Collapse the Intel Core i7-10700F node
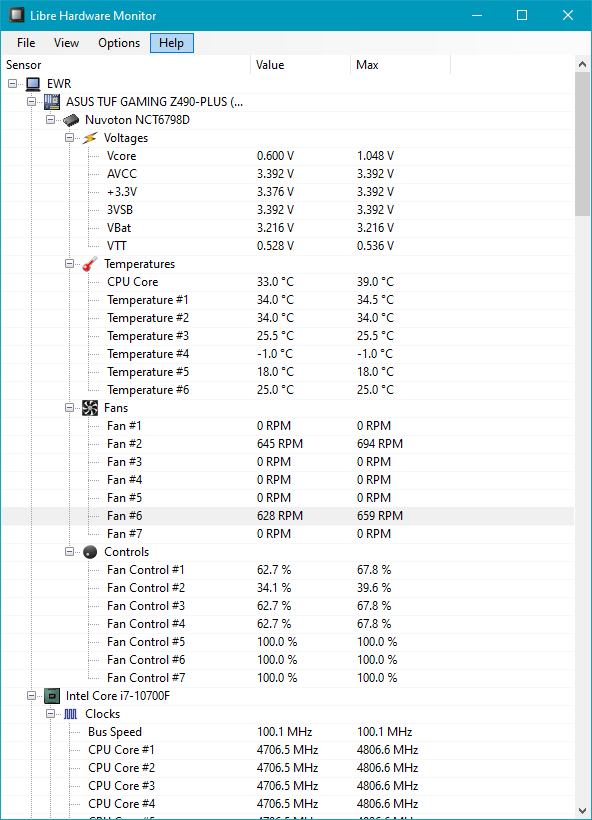 click(x=31, y=695)
